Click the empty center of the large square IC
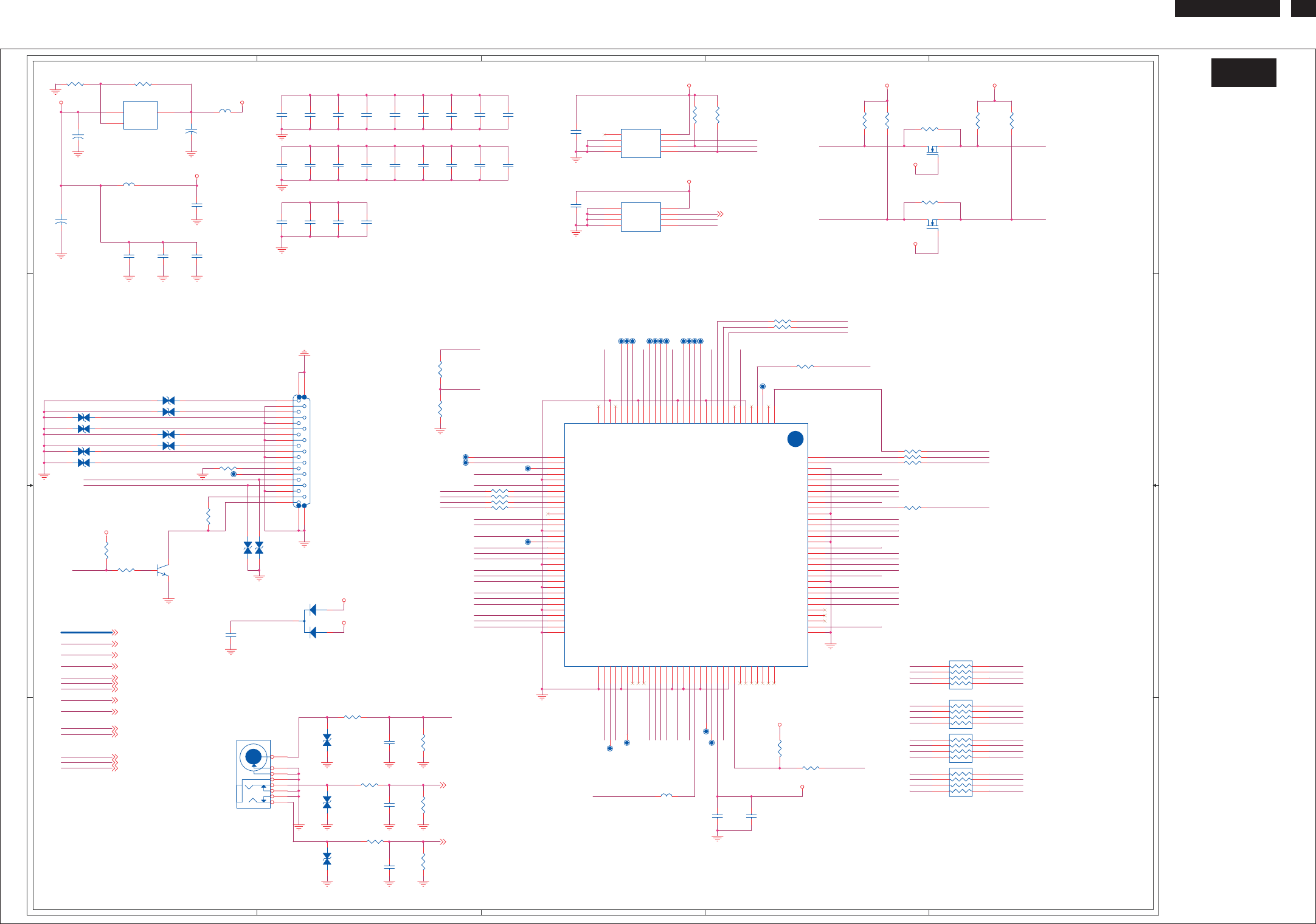Image resolution: width=1316 pixels, height=924 pixels. pyautogui.click(x=686, y=545)
